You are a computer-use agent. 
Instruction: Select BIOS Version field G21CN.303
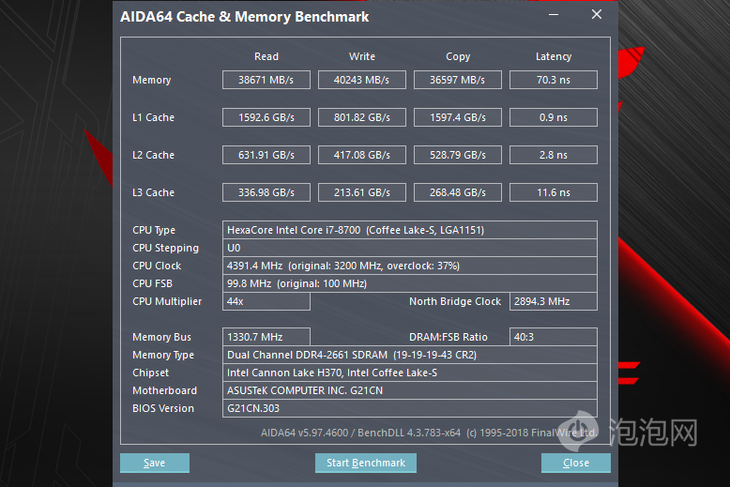click(x=410, y=408)
